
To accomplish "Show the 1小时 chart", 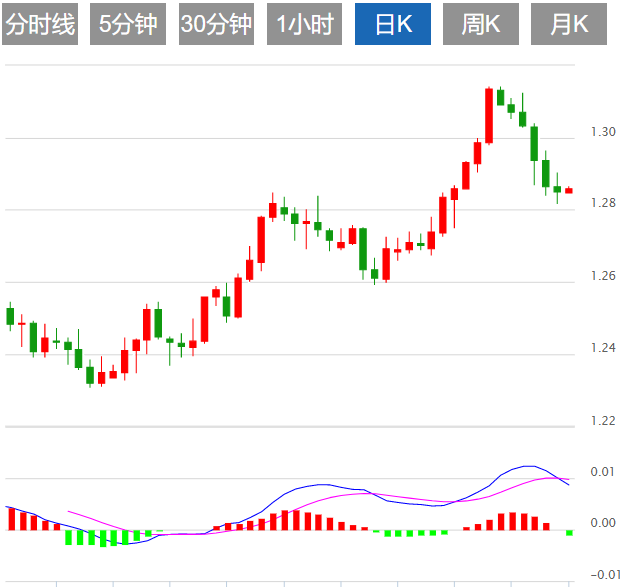I will (x=304, y=24).
